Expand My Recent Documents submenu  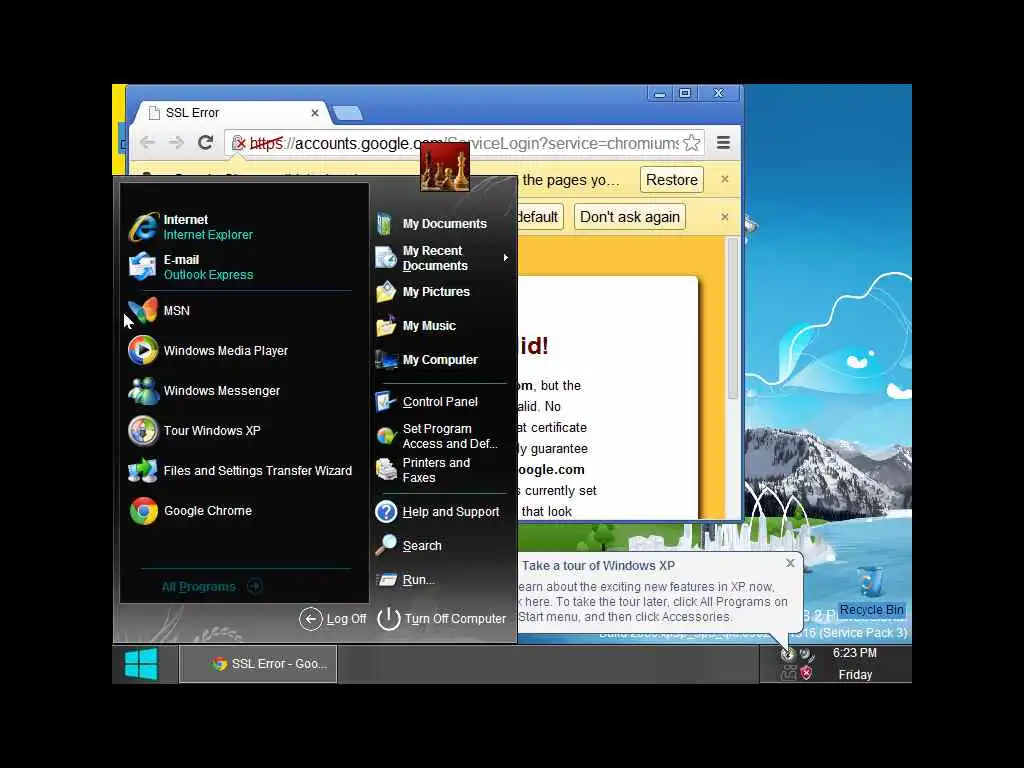pos(443,258)
